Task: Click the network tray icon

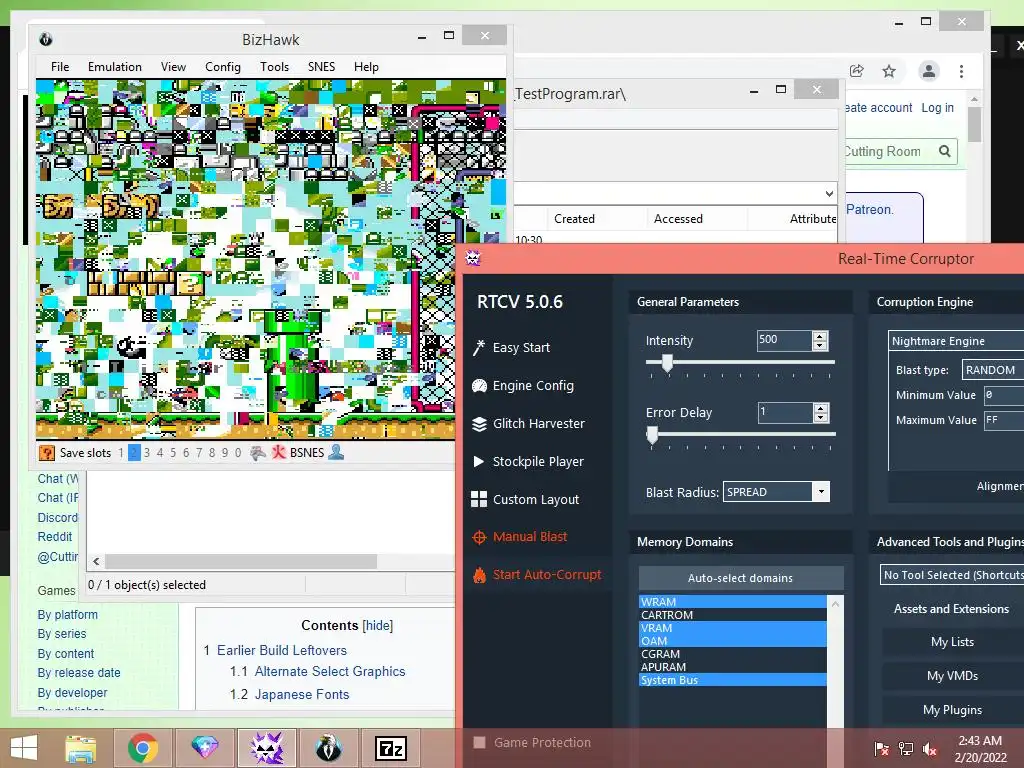Action: click(x=906, y=748)
